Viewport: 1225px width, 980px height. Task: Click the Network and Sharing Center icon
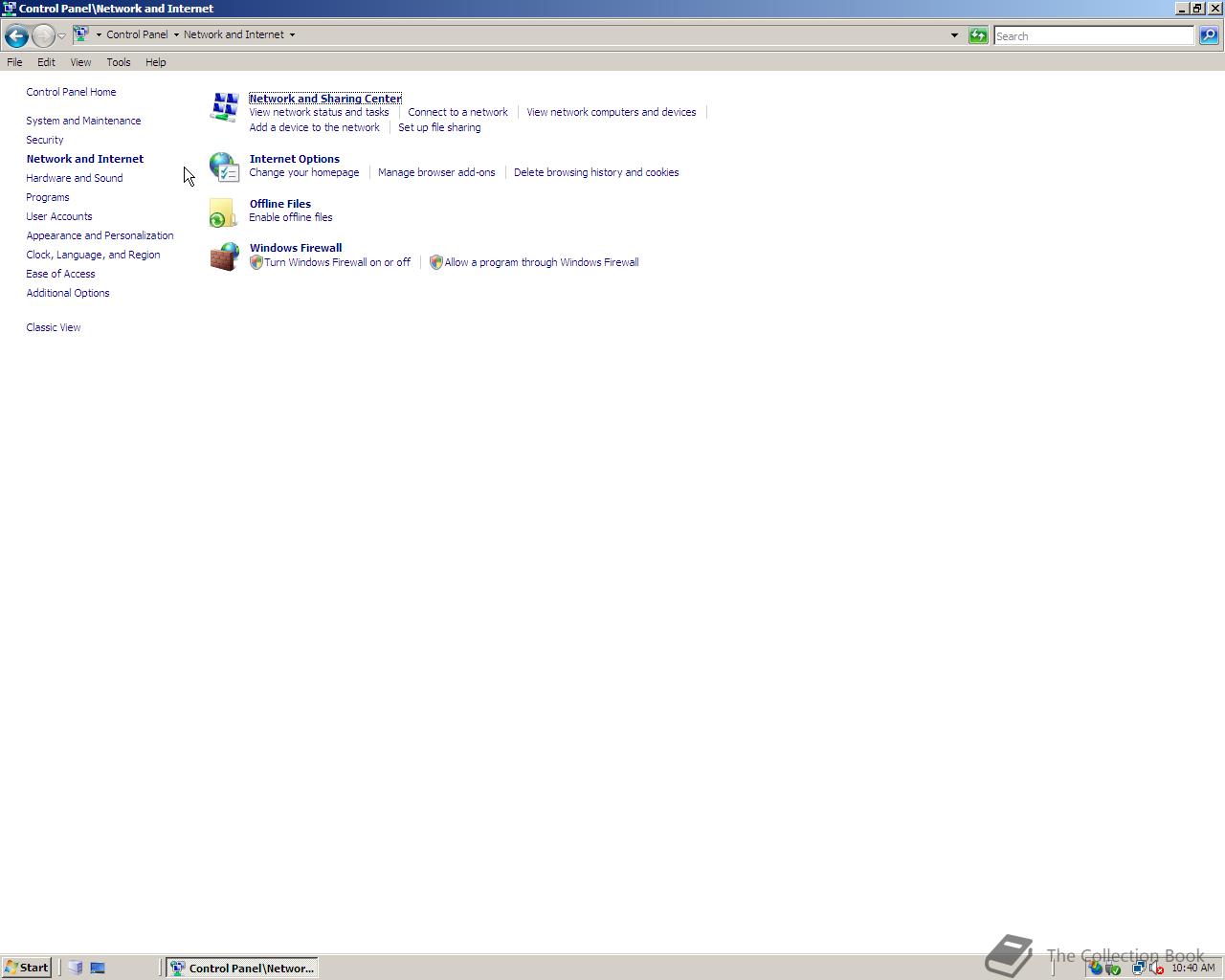224,107
